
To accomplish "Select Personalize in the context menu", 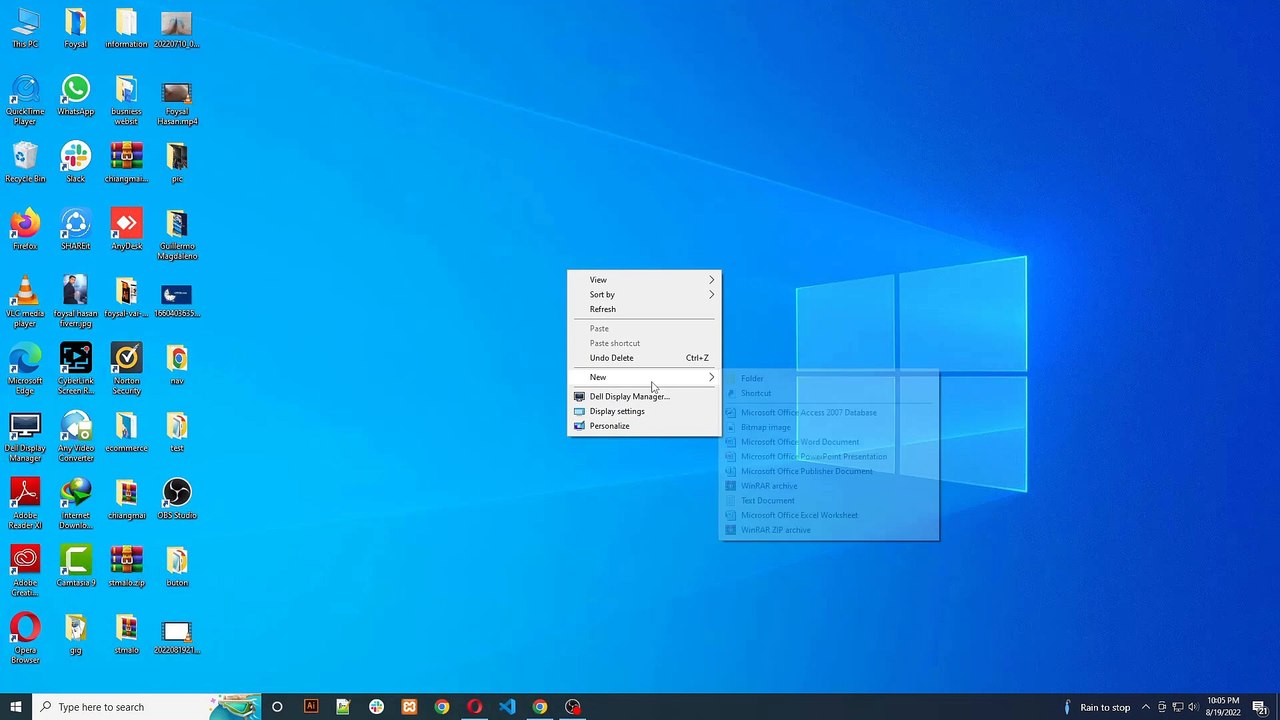I will pos(609,426).
